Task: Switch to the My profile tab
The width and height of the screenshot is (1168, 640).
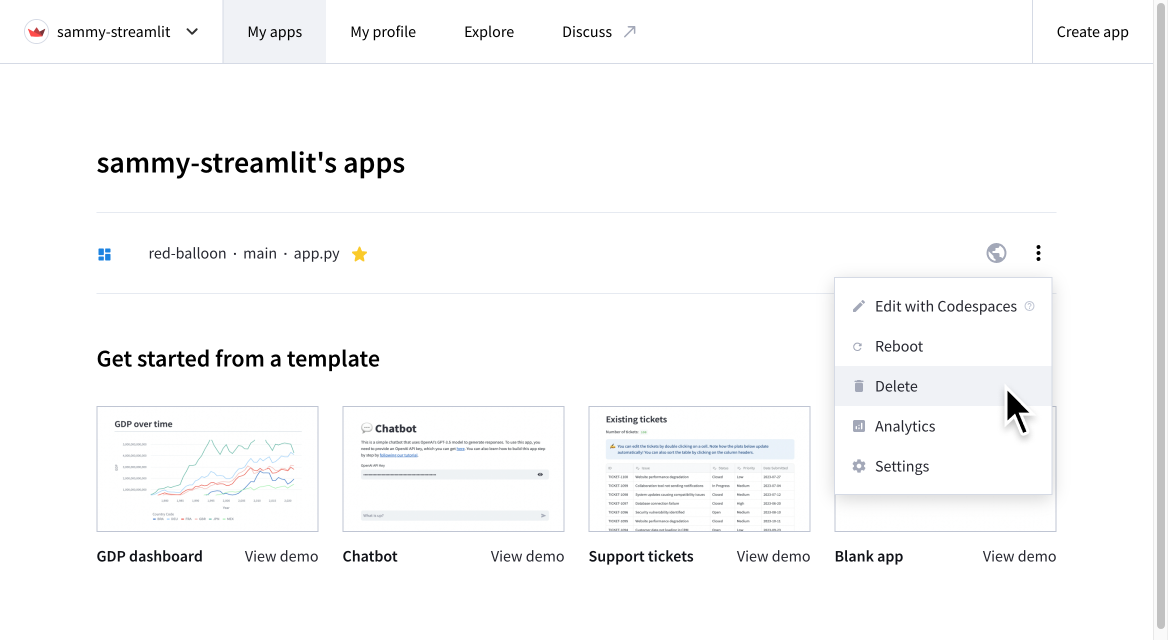Action: (383, 31)
